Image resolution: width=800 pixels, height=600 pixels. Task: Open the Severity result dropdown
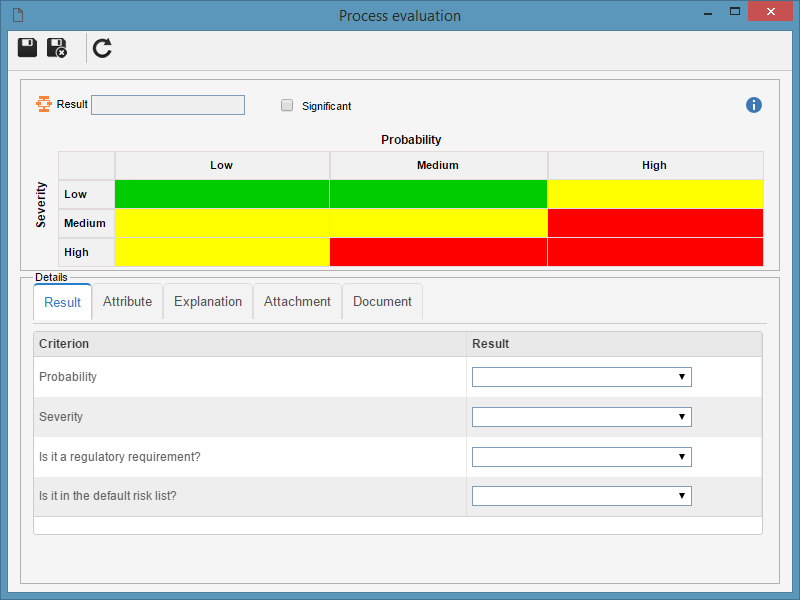click(582, 417)
